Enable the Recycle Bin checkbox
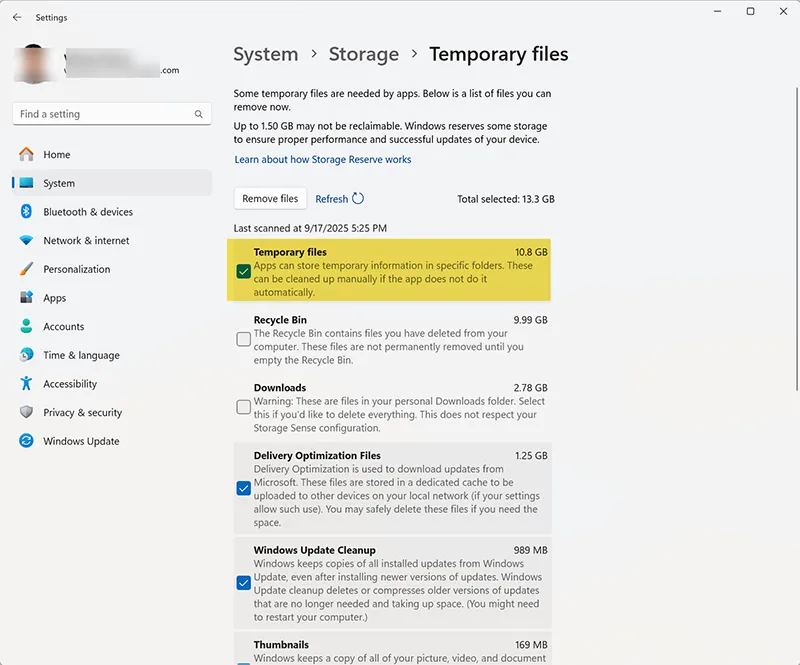 pyautogui.click(x=243, y=340)
